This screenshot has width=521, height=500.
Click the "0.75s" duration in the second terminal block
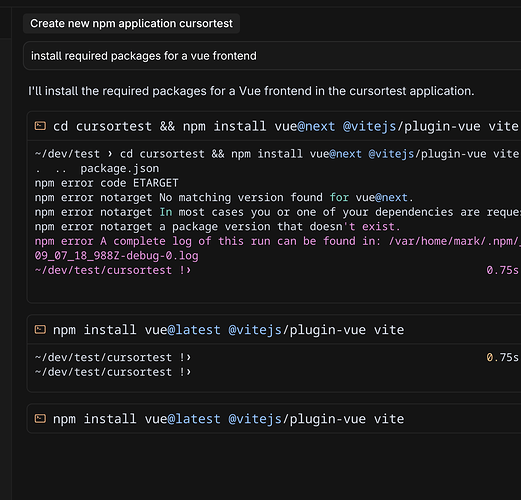click(x=502, y=357)
